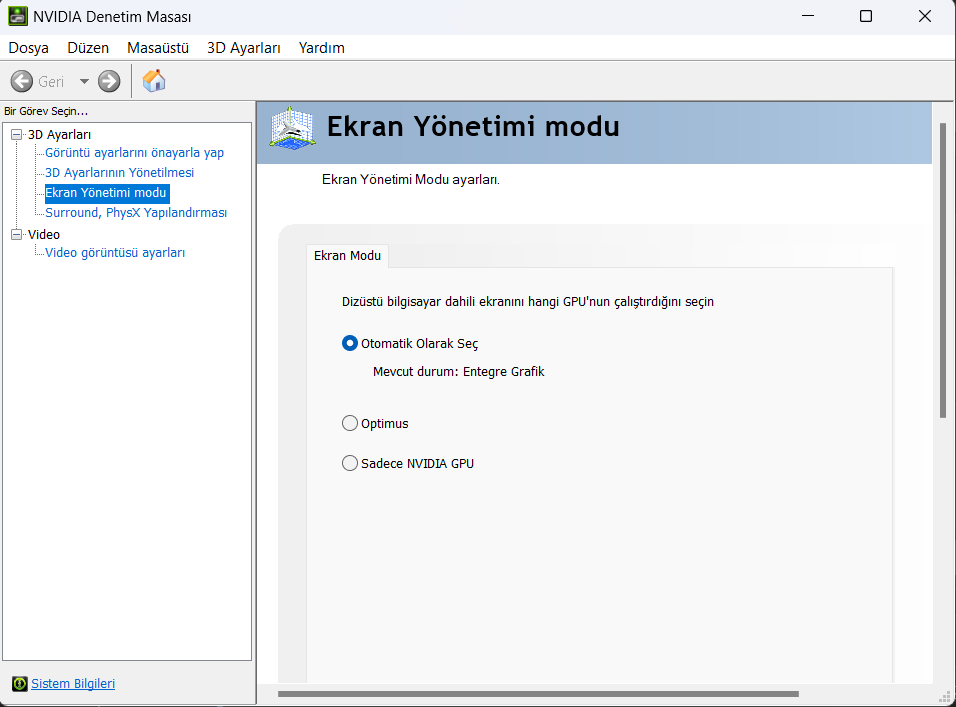Viewport: 956px width, 707px height.
Task: Maximize the NVIDIA Denetim Masası window
Action: pos(866,16)
